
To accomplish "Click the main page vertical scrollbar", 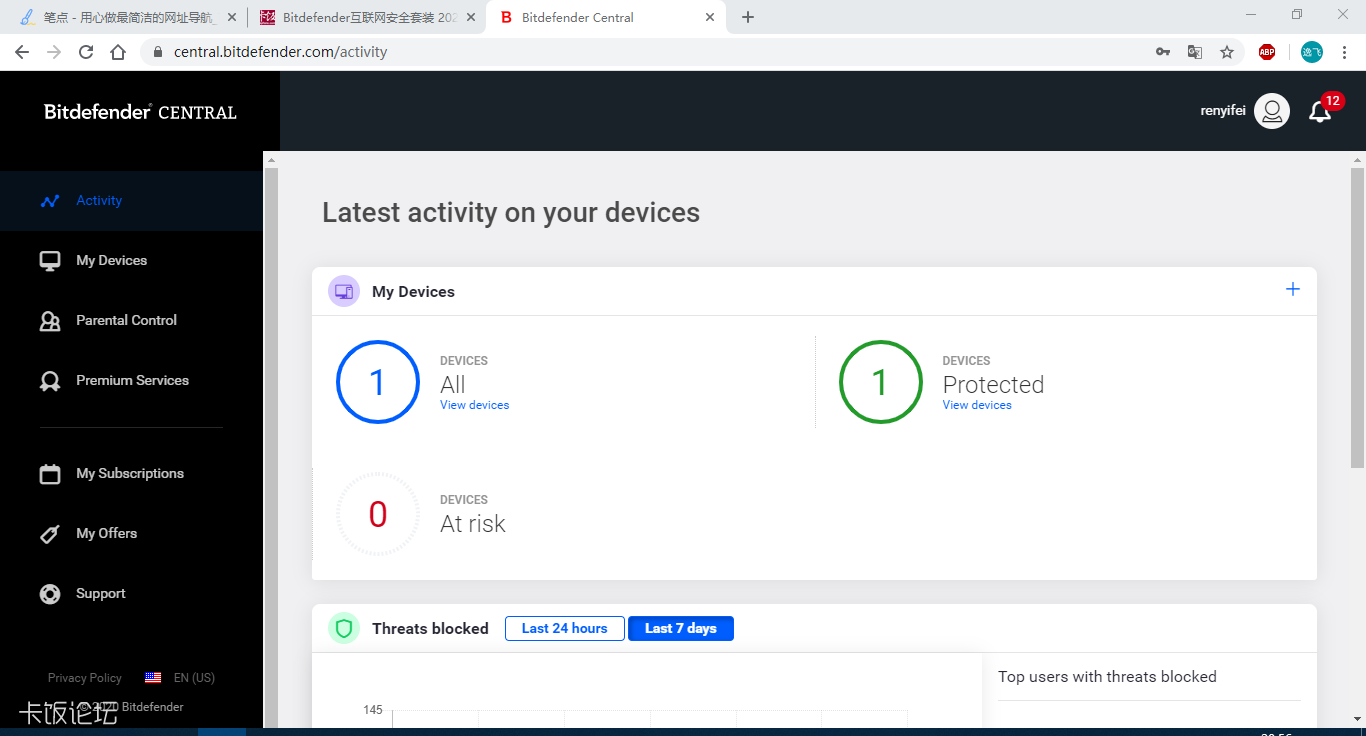I will pyautogui.click(x=1357, y=317).
